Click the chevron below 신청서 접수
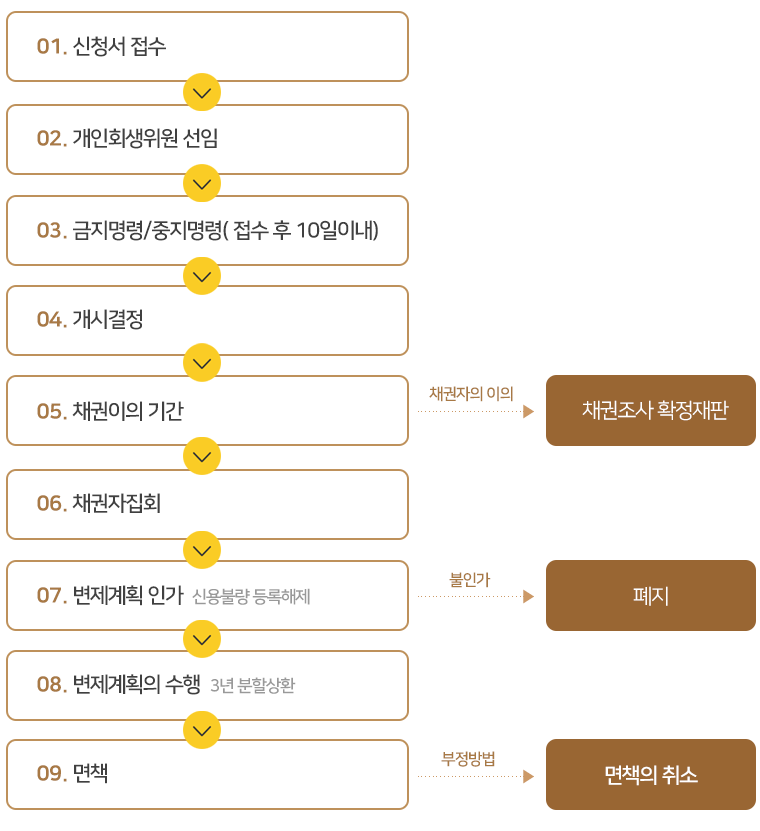760x831 pixels. (x=202, y=92)
